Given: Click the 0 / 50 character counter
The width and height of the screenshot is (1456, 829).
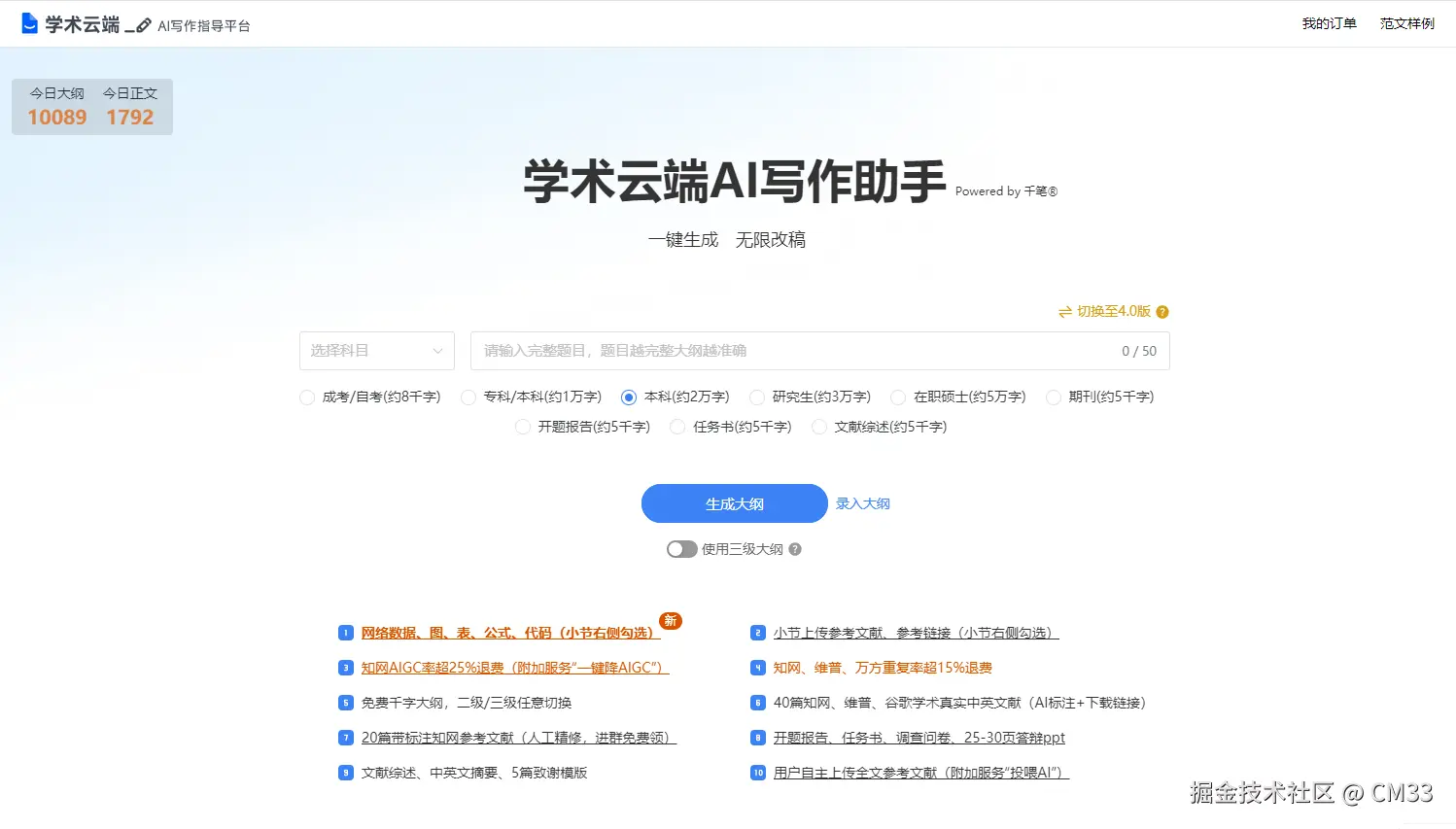Looking at the screenshot, I should tap(1139, 351).
